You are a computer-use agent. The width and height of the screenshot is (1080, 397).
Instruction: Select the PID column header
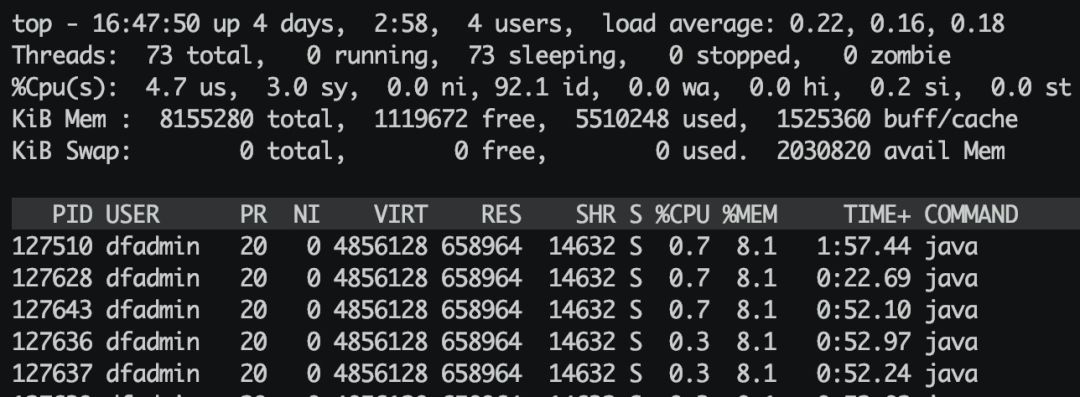(72, 215)
